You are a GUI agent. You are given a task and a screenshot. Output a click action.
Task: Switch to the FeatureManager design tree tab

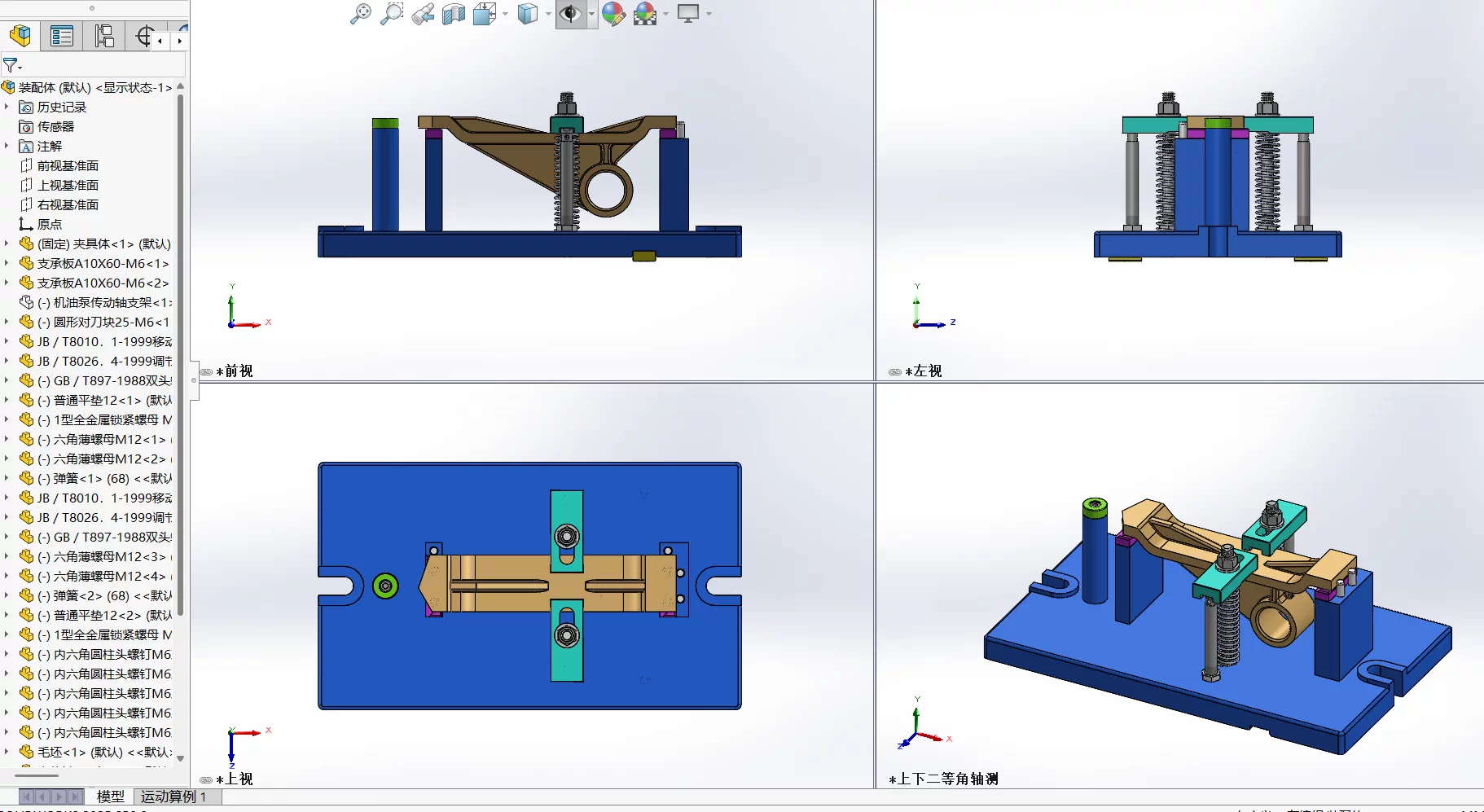coord(20,37)
